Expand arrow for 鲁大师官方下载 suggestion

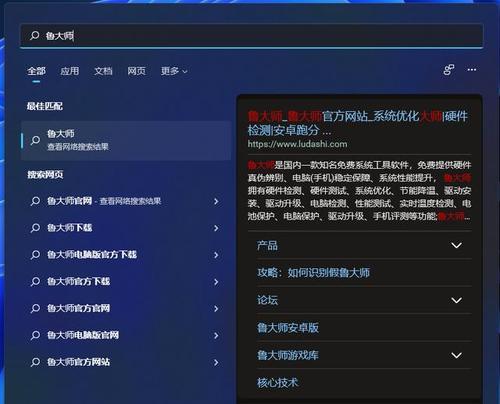216,282
